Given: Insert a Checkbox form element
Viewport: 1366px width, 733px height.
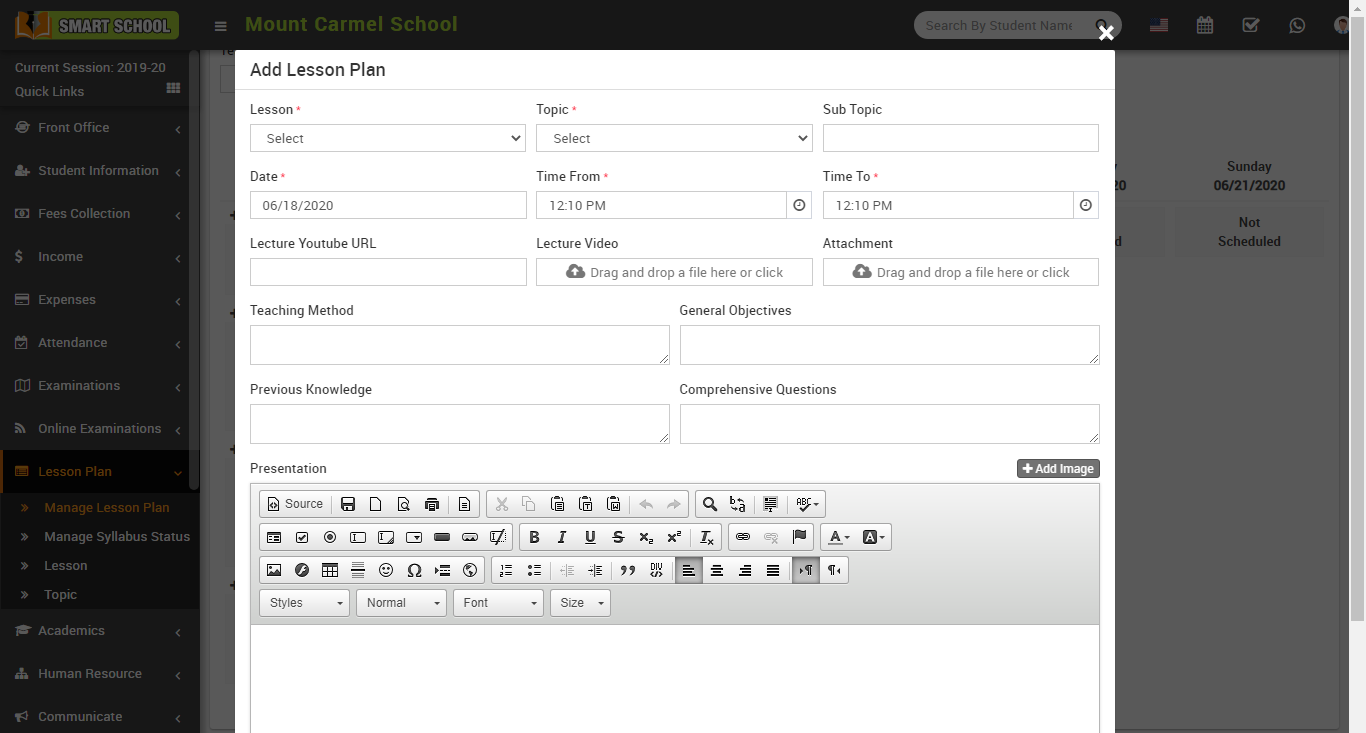Looking at the screenshot, I should tap(302, 537).
